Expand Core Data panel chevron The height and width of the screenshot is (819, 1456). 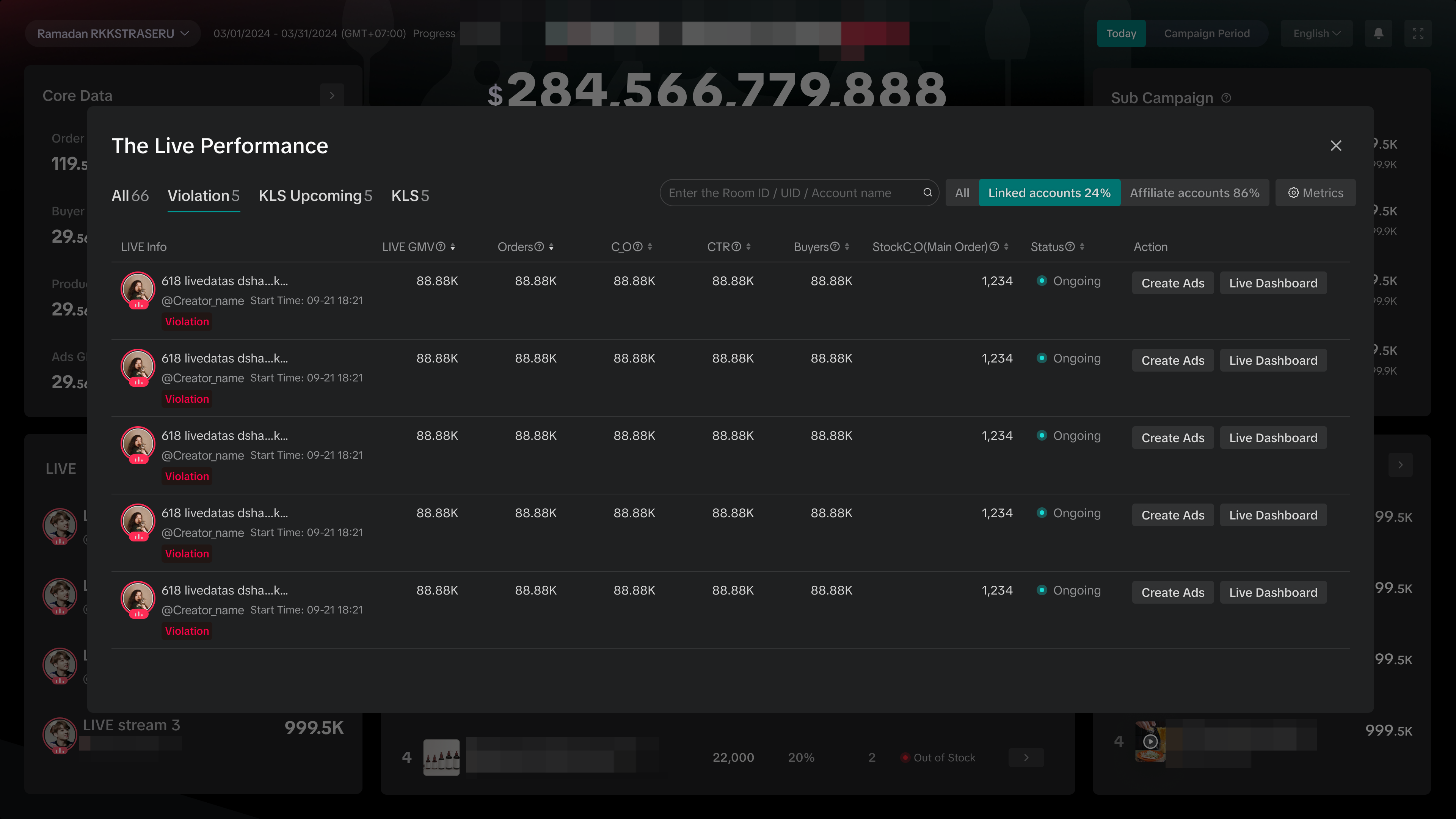[332, 96]
